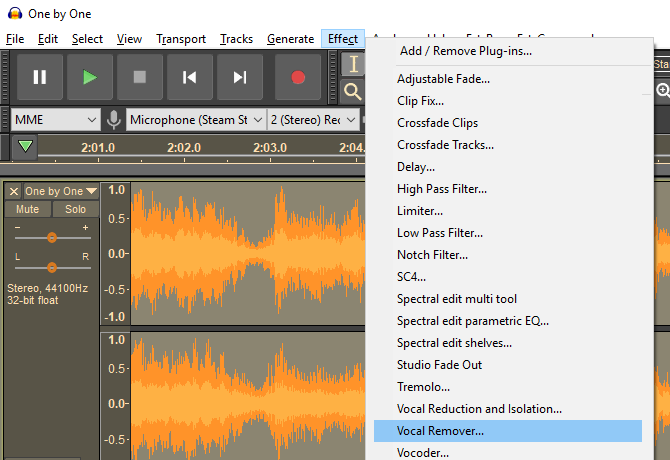This screenshot has width=670, height=460.
Task: Click the Pause transport button
Action: 40,77
